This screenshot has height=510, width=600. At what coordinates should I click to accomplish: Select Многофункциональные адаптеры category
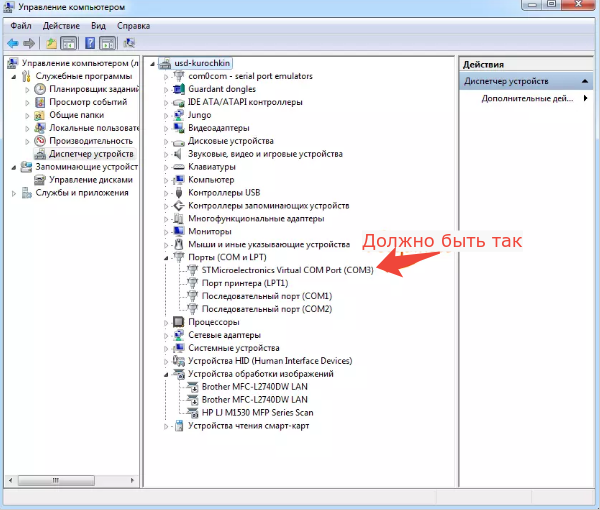256,219
